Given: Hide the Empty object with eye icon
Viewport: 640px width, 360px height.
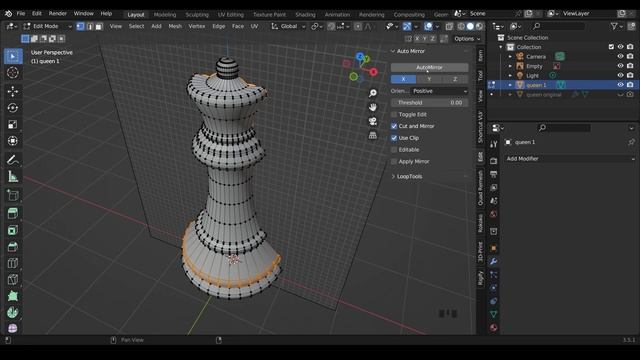Looking at the screenshot, I should click(x=620, y=66).
